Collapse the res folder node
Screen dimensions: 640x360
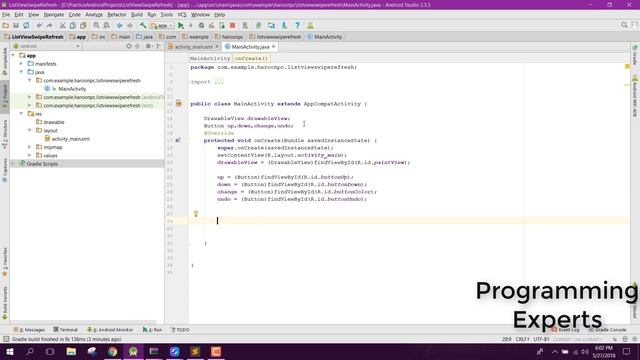click(x=21, y=114)
